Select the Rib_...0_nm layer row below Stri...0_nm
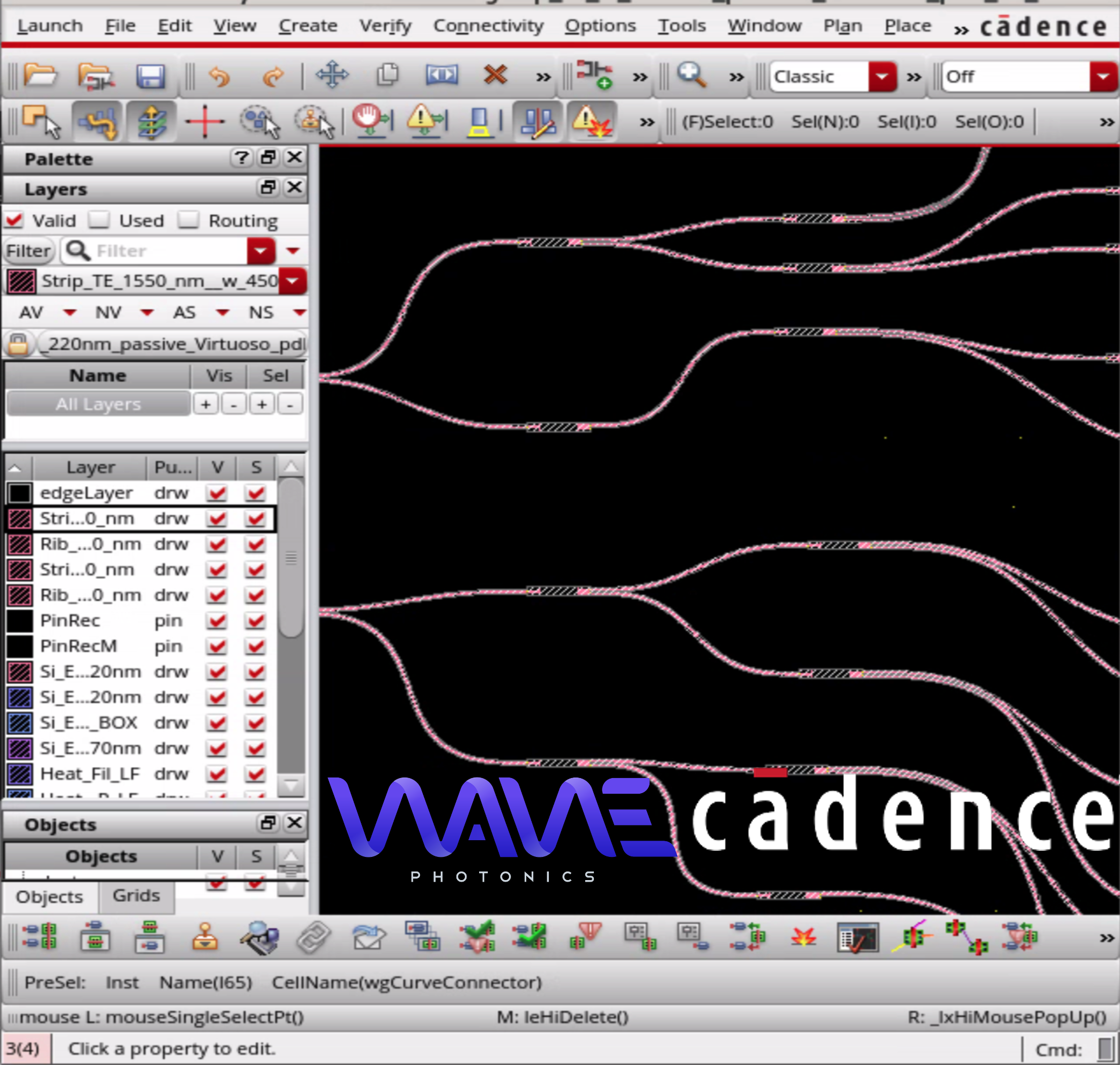The width and height of the screenshot is (1120, 1065). 141,544
